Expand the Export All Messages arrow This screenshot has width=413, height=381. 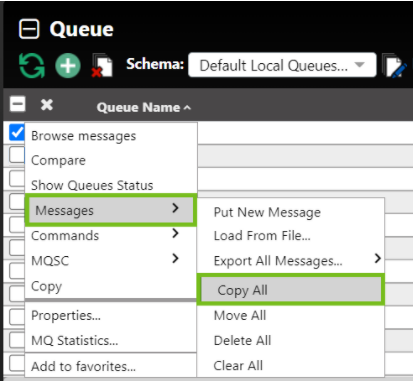point(377,258)
